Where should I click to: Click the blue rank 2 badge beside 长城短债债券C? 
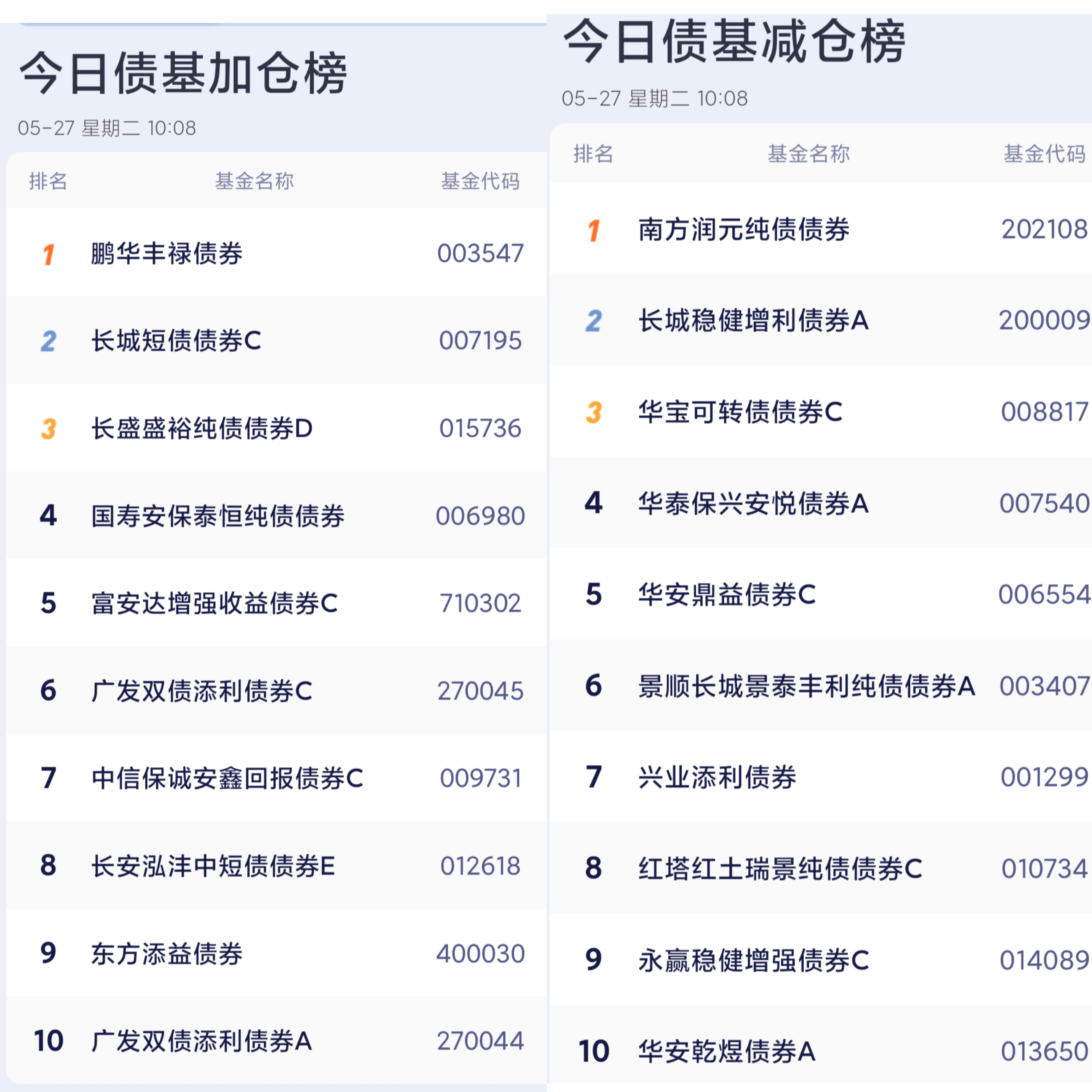coord(49,341)
